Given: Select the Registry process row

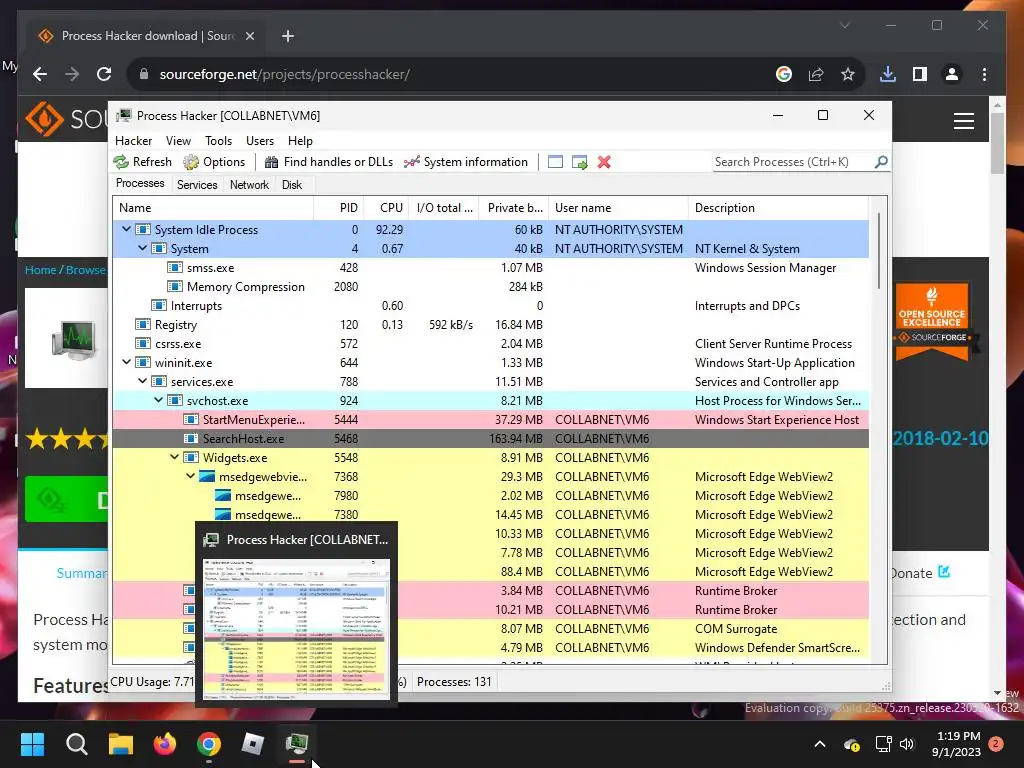Looking at the screenshot, I should point(490,325).
